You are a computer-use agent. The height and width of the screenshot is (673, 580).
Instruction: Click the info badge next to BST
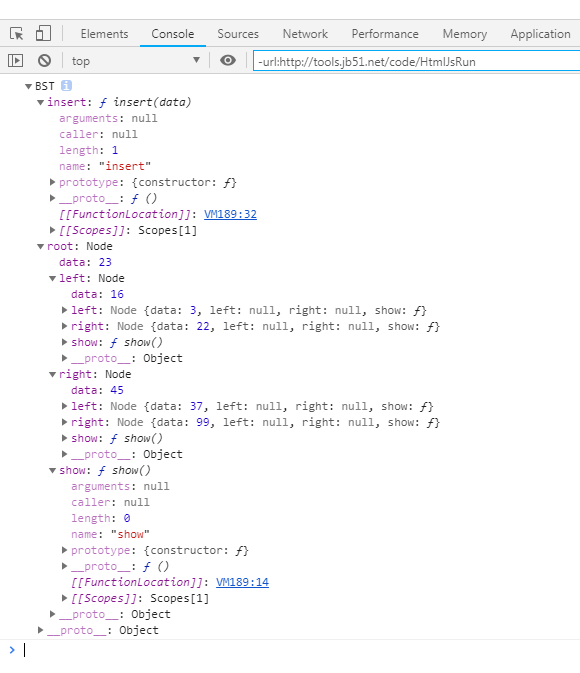click(x=66, y=86)
